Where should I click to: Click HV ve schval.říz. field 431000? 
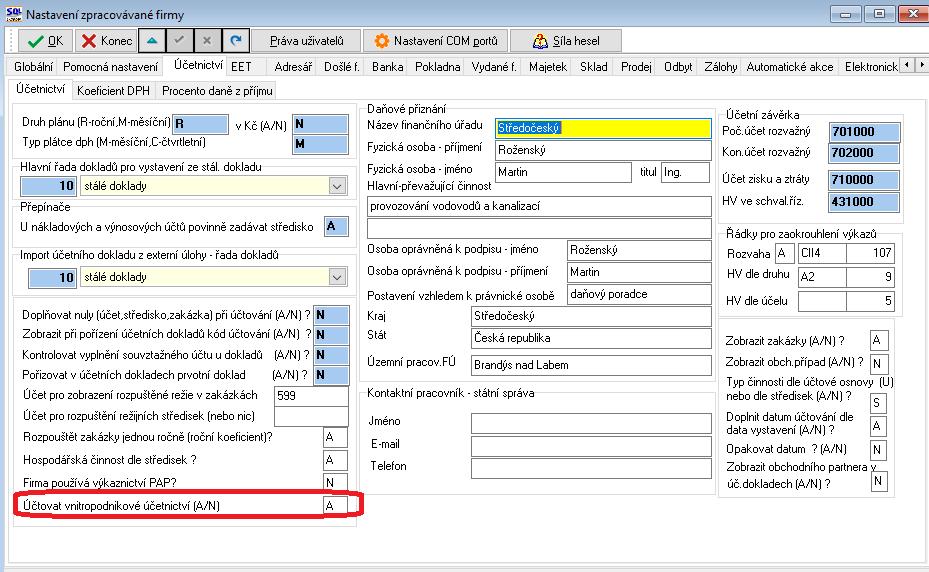864,202
